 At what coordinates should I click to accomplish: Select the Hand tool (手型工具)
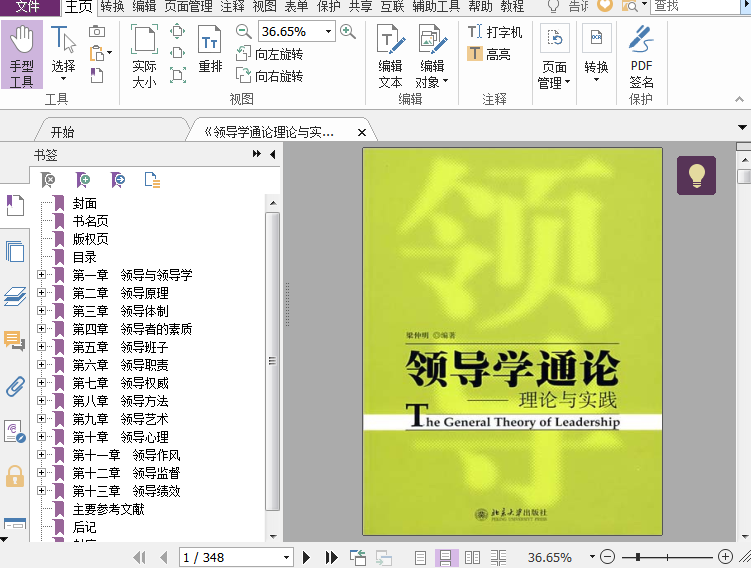(22, 55)
